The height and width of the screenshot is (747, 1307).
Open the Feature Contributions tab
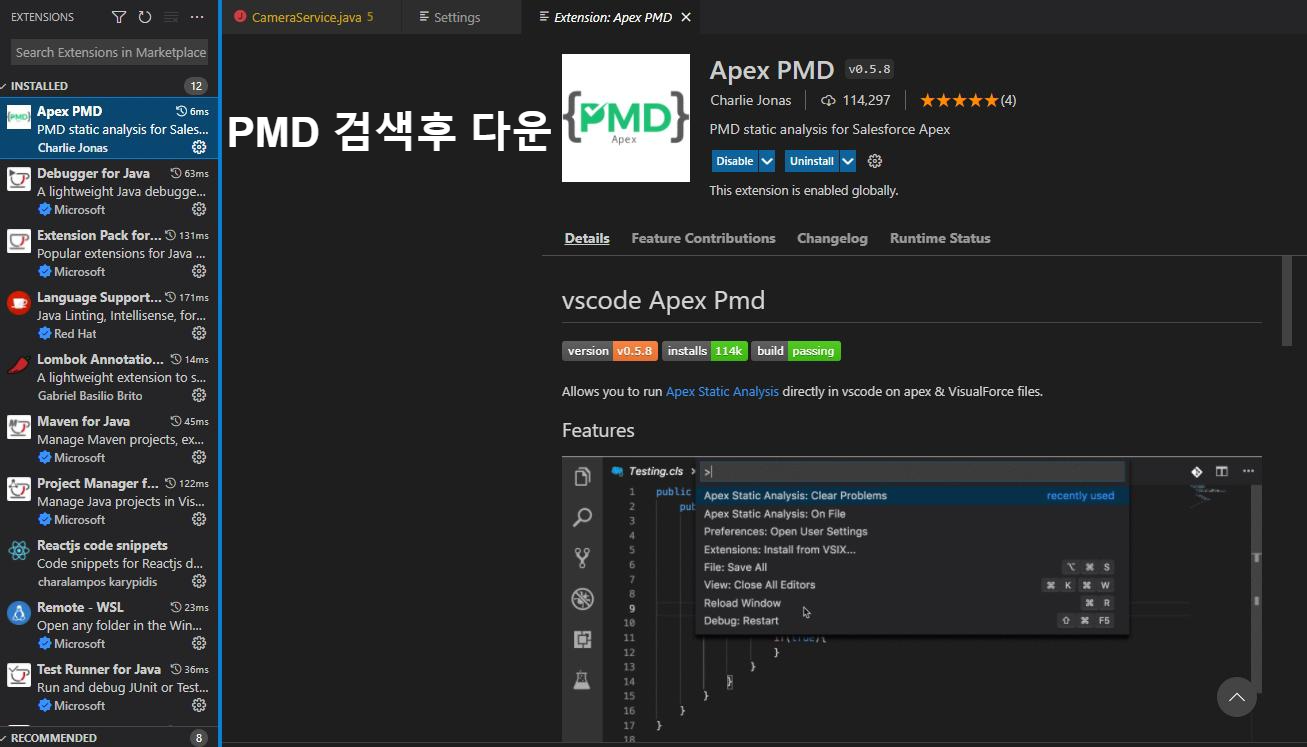[703, 238]
